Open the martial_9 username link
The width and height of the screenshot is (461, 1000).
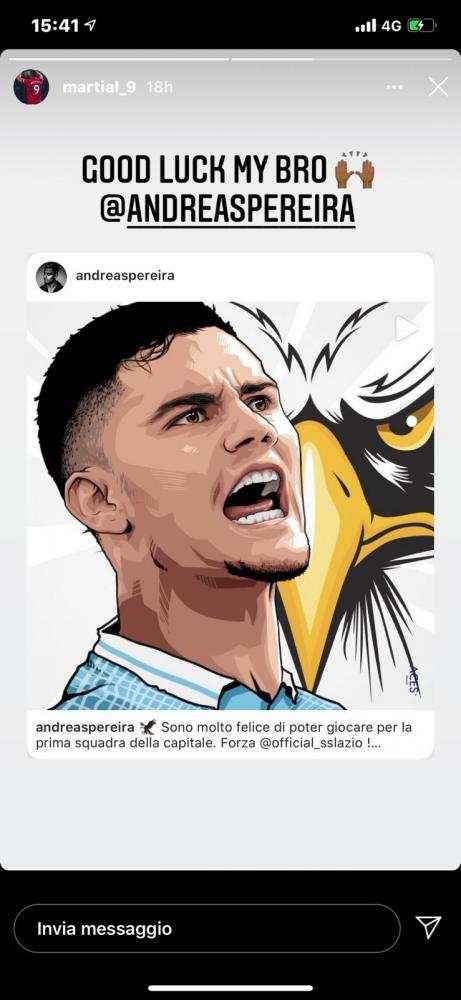(x=99, y=87)
